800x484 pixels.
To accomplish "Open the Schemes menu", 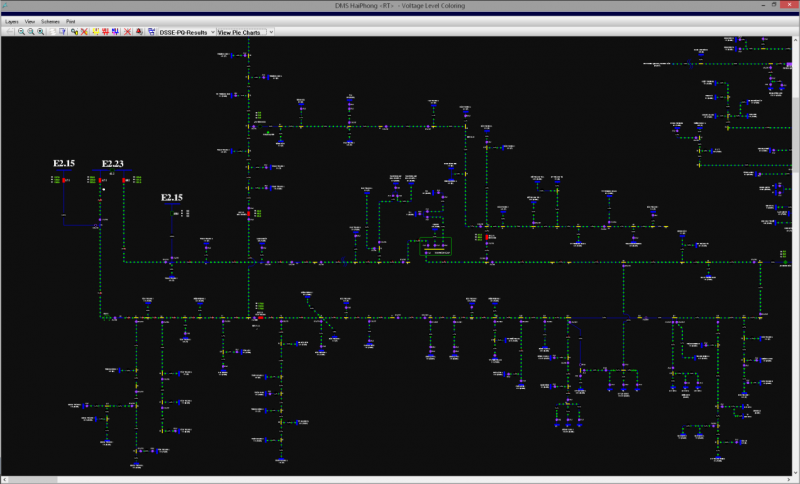I will point(50,21).
